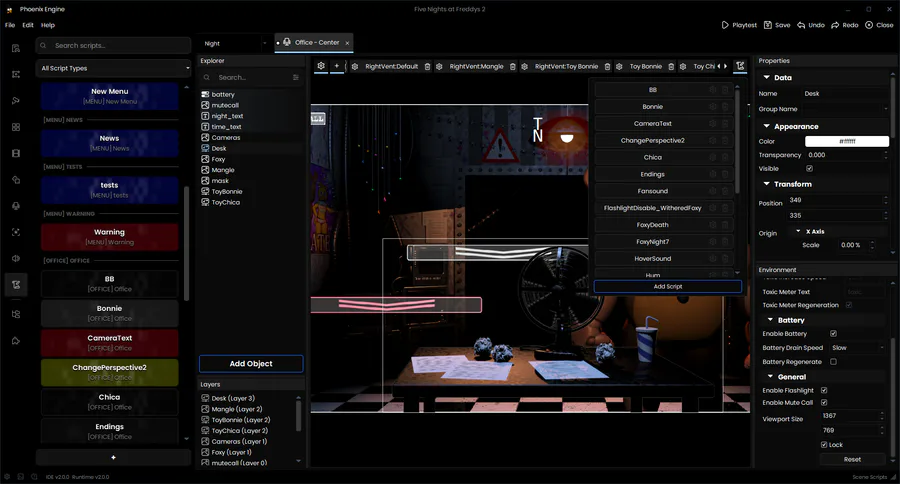Image resolution: width=900 pixels, height=484 pixels.
Task: Open the film strip sidebar icon
Action: tap(16, 153)
